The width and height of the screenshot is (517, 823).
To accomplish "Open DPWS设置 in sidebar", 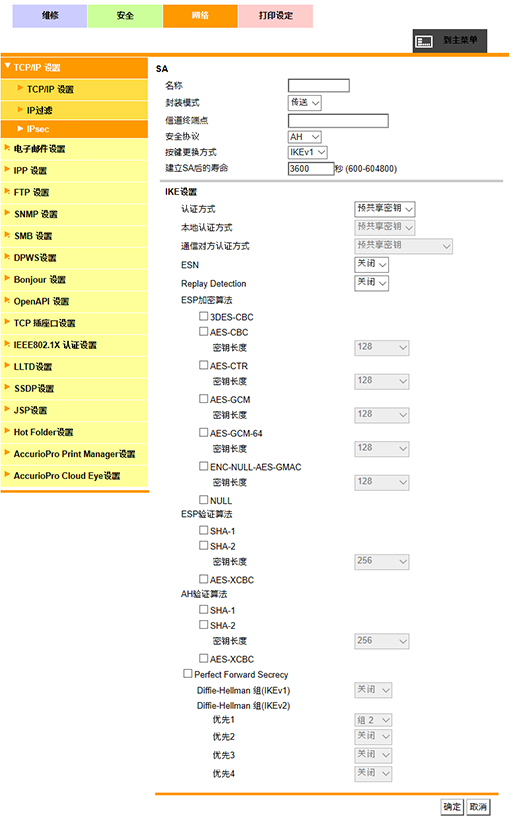I will pyautogui.click(x=75, y=258).
